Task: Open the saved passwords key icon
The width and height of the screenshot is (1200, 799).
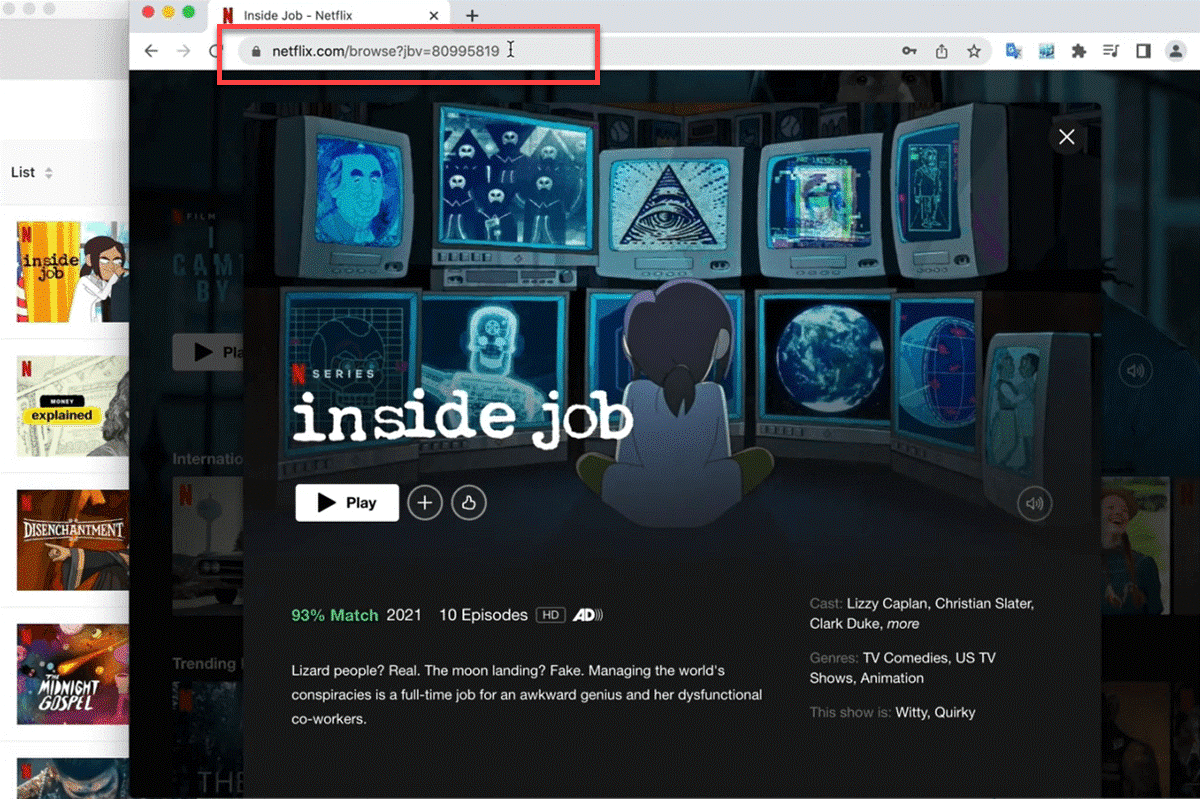Action: click(909, 52)
